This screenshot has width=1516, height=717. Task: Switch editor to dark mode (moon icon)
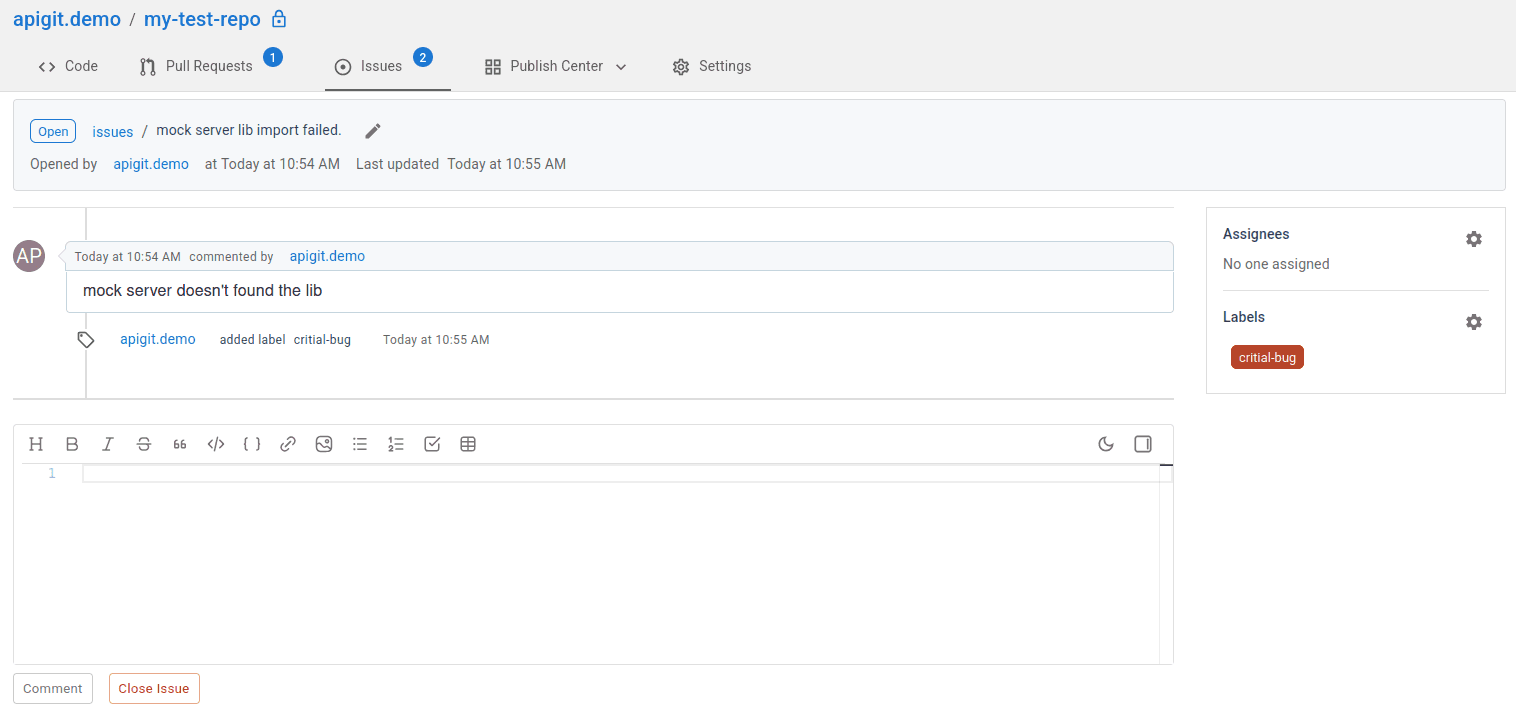[x=1106, y=445]
